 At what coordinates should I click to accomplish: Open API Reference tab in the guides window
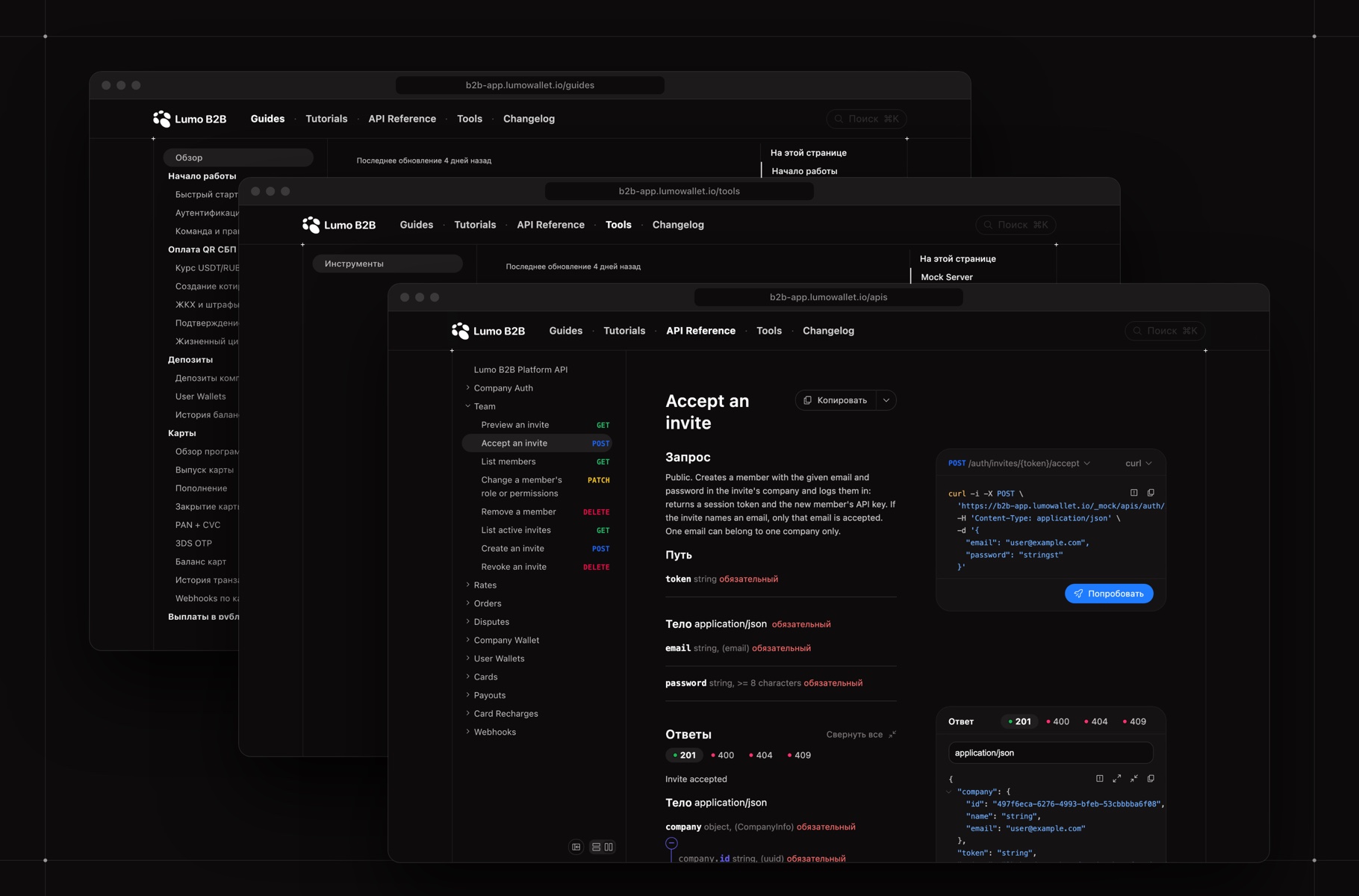(x=402, y=119)
